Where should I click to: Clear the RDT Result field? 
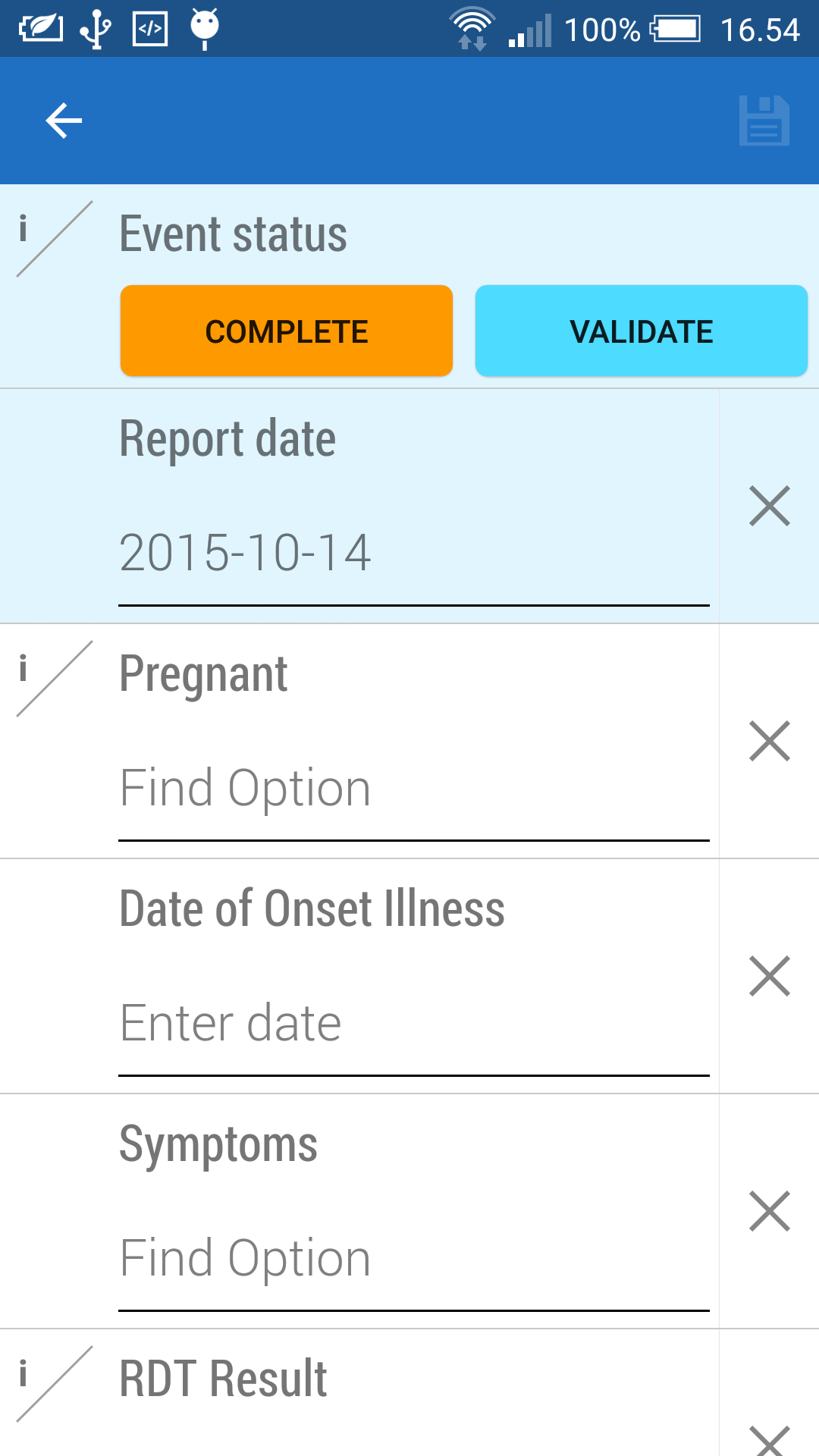click(769, 1439)
